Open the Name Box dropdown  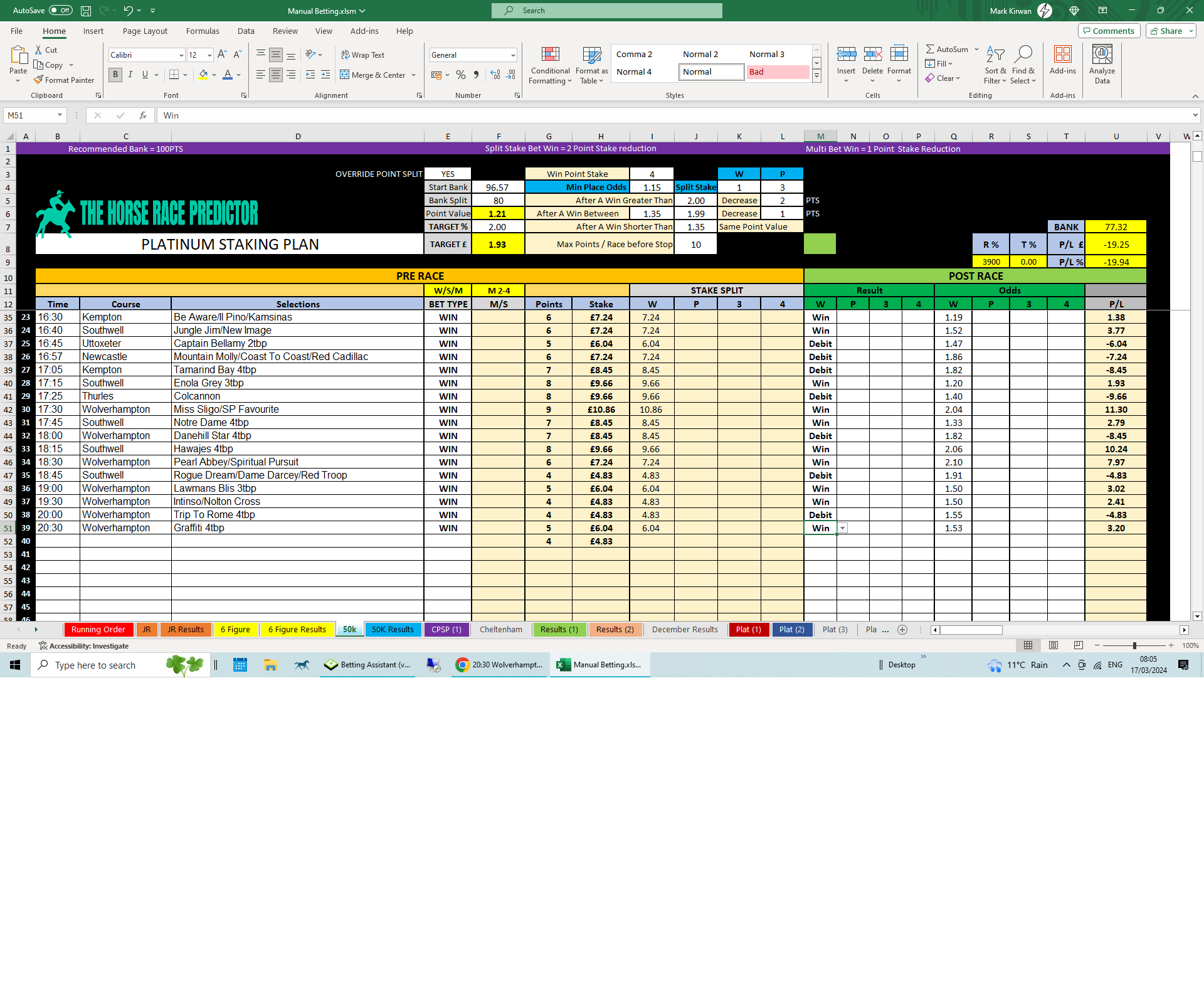tap(60, 115)
